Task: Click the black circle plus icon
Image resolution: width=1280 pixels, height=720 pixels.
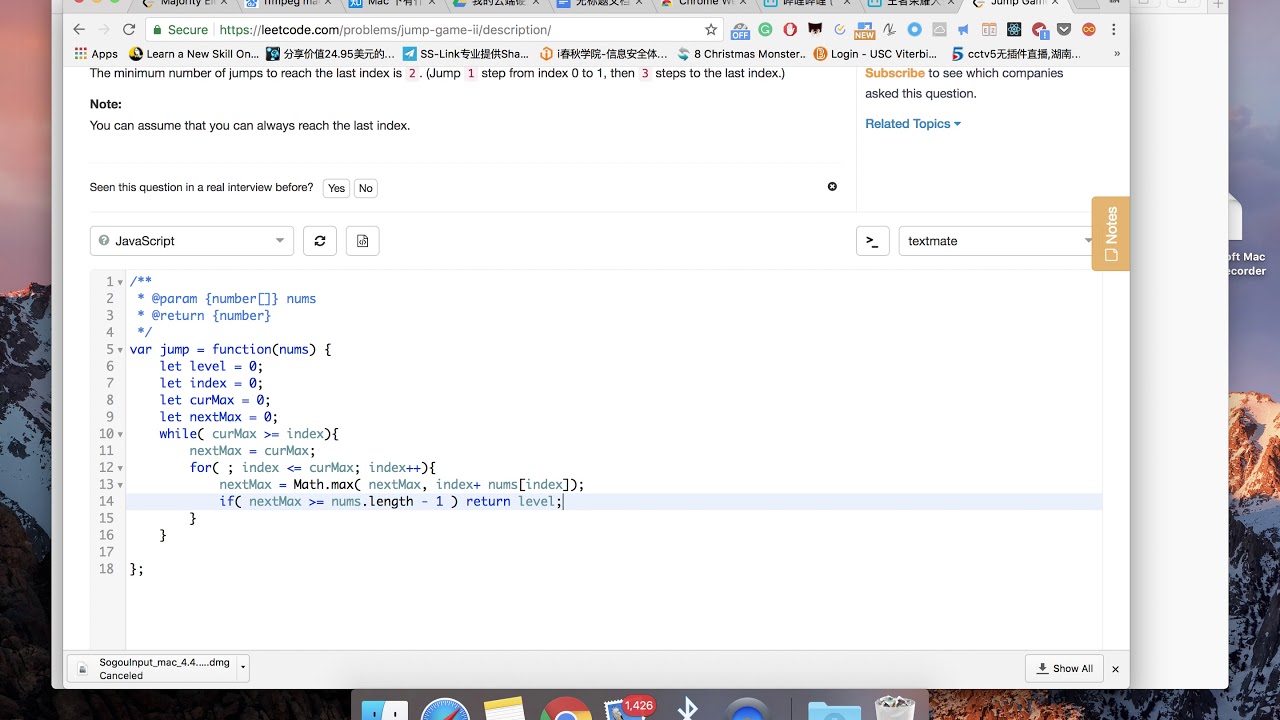Action: click(x=832, y=187)
